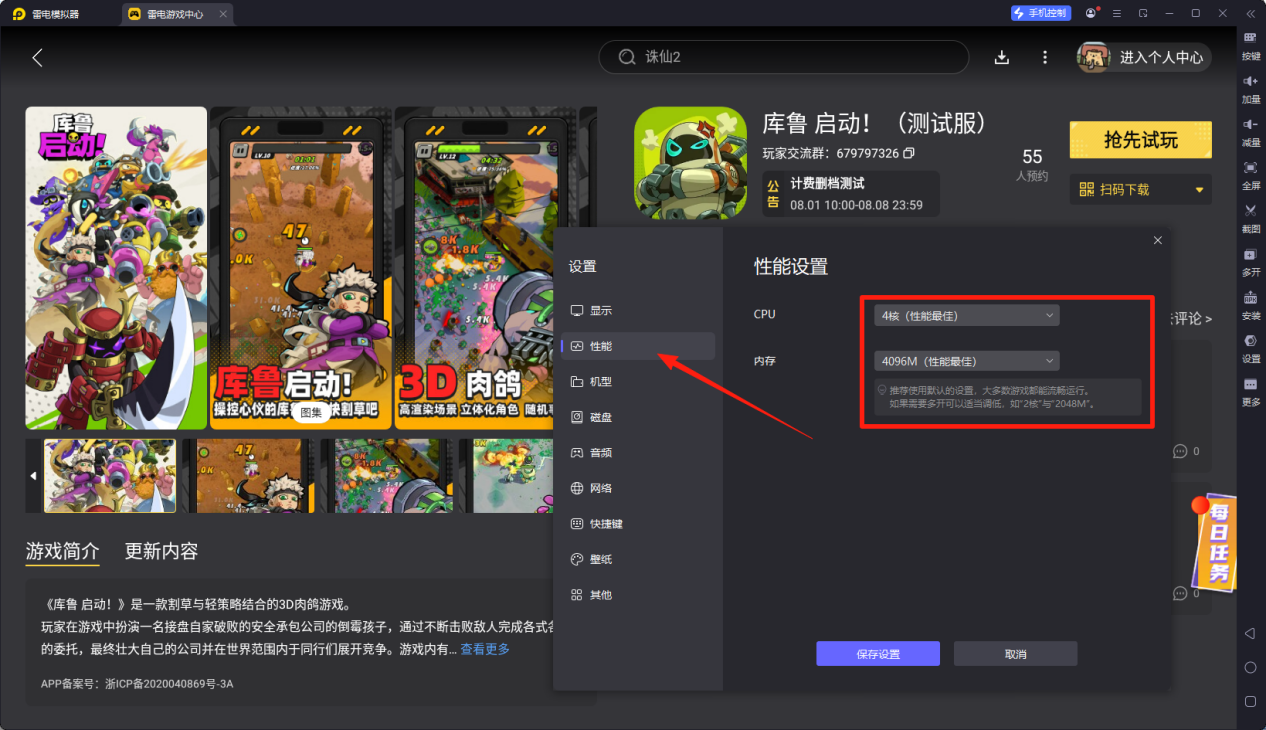The height and width of the screenshot is (730, 1266).
Task: Switch to the 游戏简介 tab
Action: click(x=63, y=551)
